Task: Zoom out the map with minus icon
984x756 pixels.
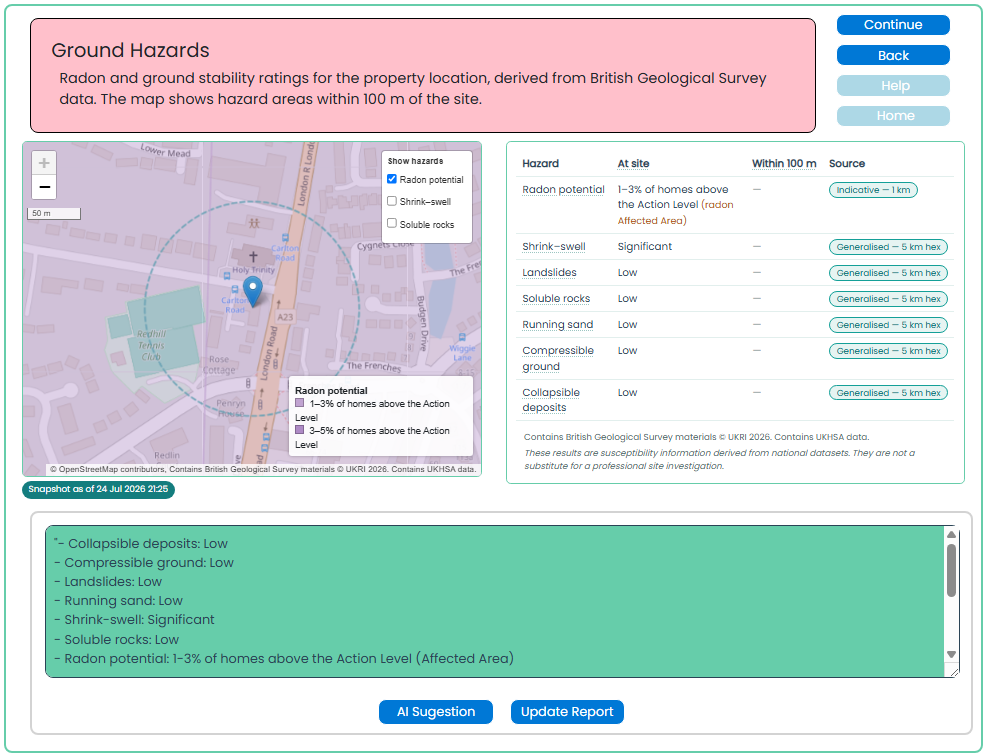Action: (x=44, y=187)
